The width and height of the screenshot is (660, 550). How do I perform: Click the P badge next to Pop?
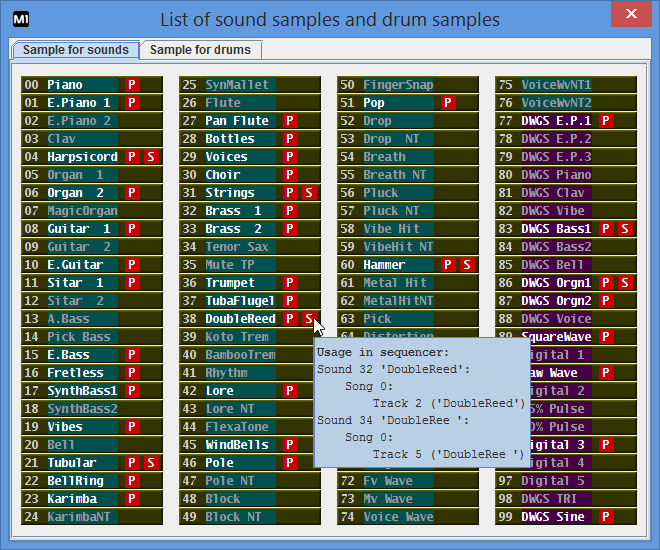(x=448, y=103)
